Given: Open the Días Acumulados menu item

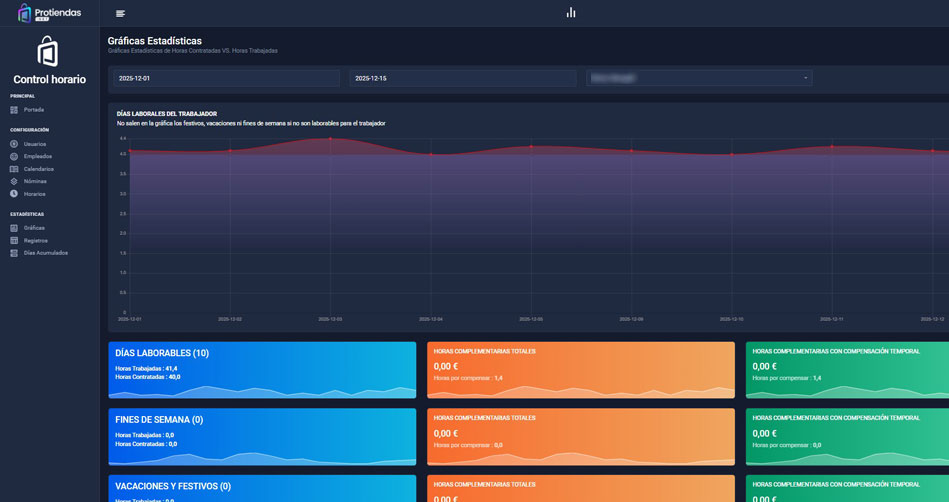Looking at the screenshot, I should [45, 253].
